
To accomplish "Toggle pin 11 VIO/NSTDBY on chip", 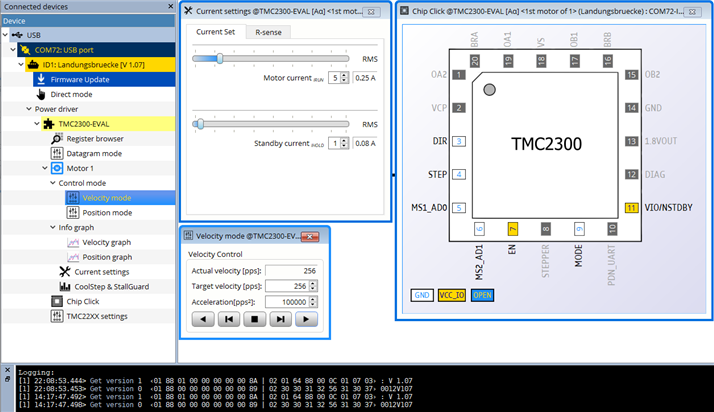I will tap(631, 208).
